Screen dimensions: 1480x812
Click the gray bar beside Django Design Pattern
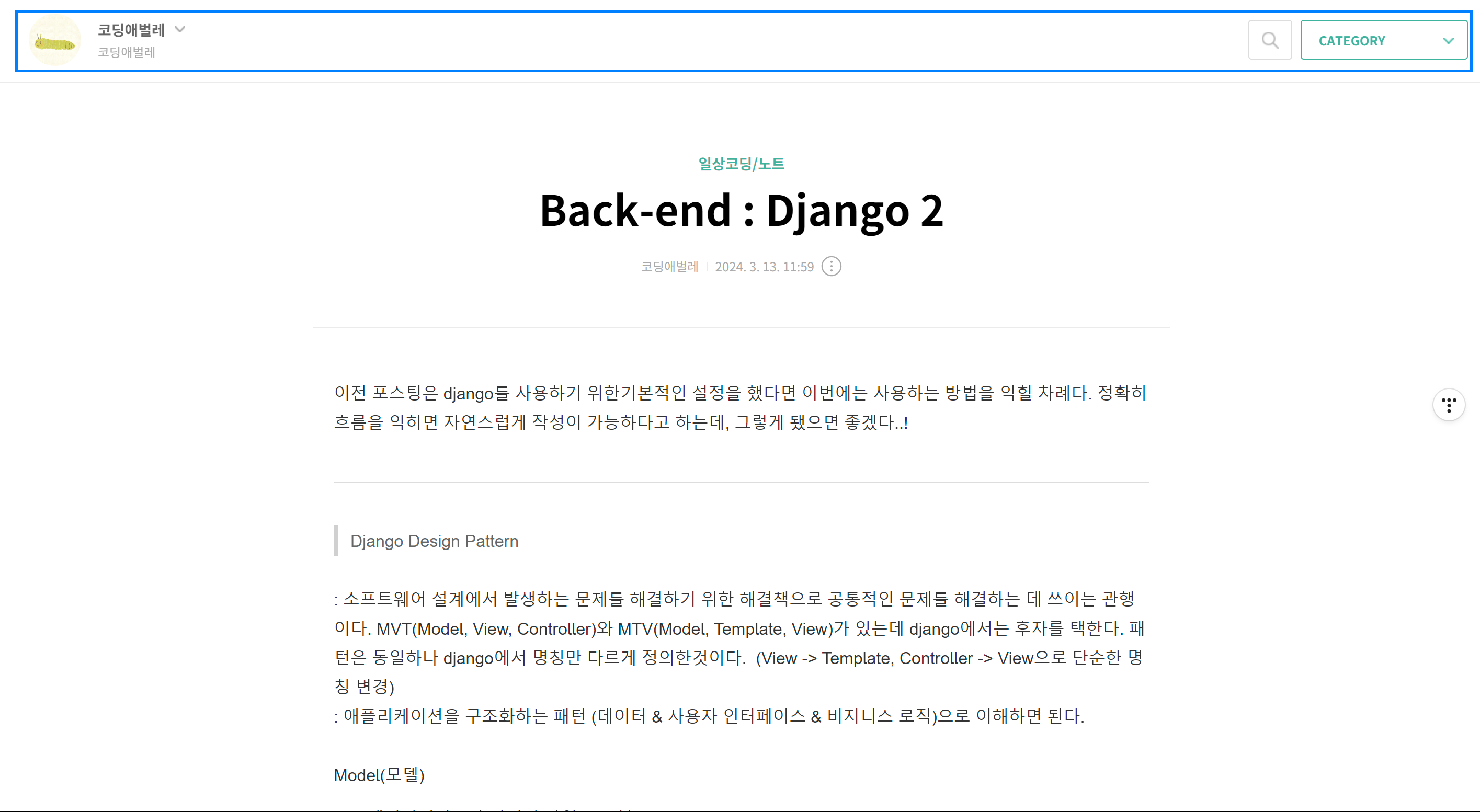tap(336, 541)
